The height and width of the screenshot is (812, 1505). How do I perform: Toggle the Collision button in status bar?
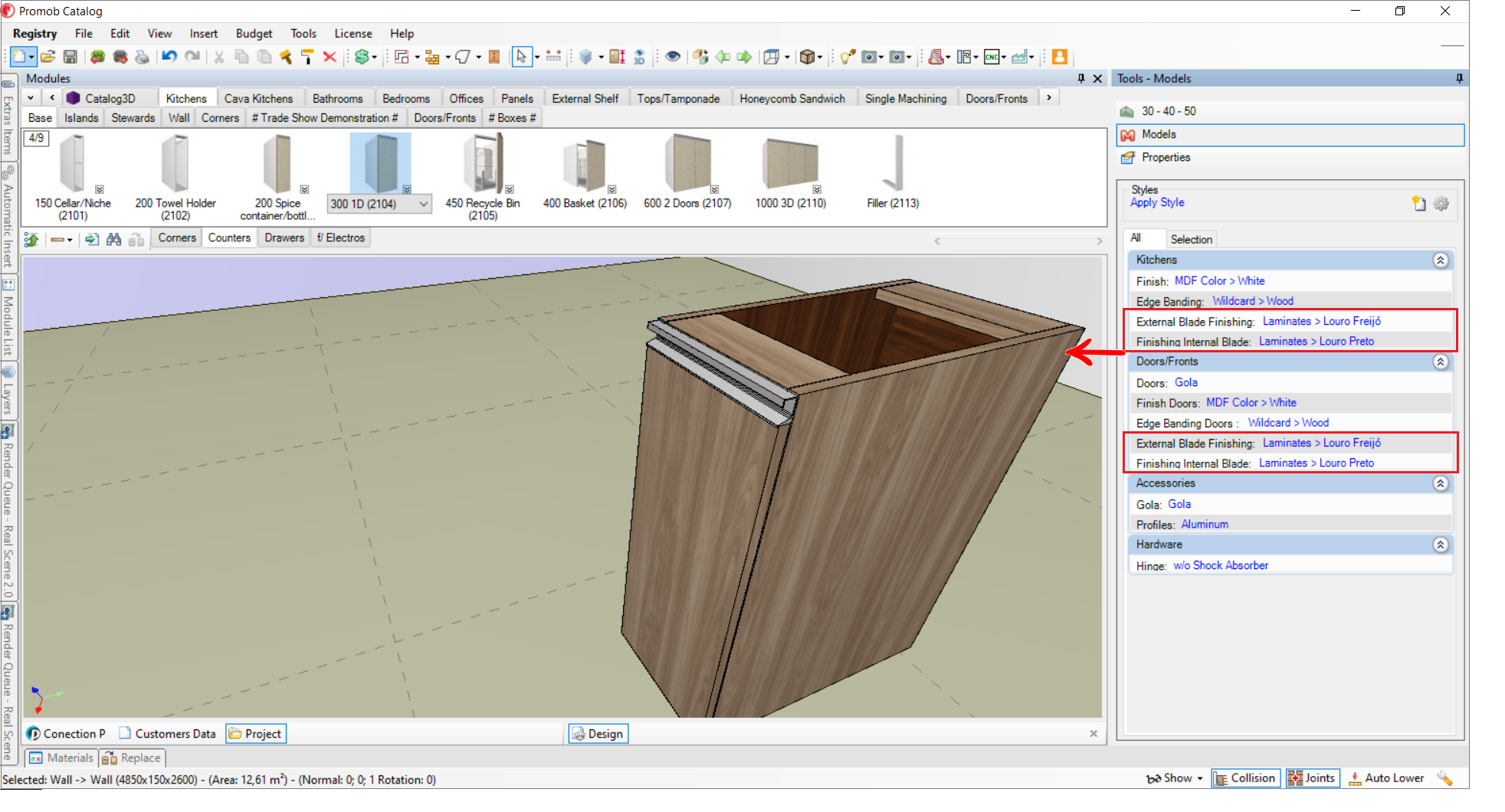coord(1244,778)
